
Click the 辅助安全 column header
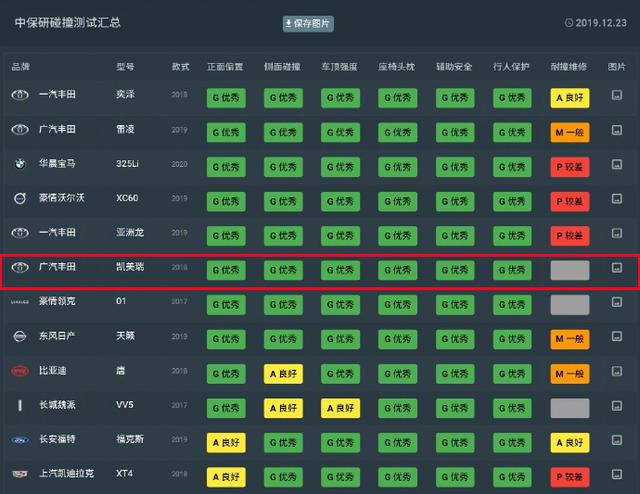click(454, 67)
